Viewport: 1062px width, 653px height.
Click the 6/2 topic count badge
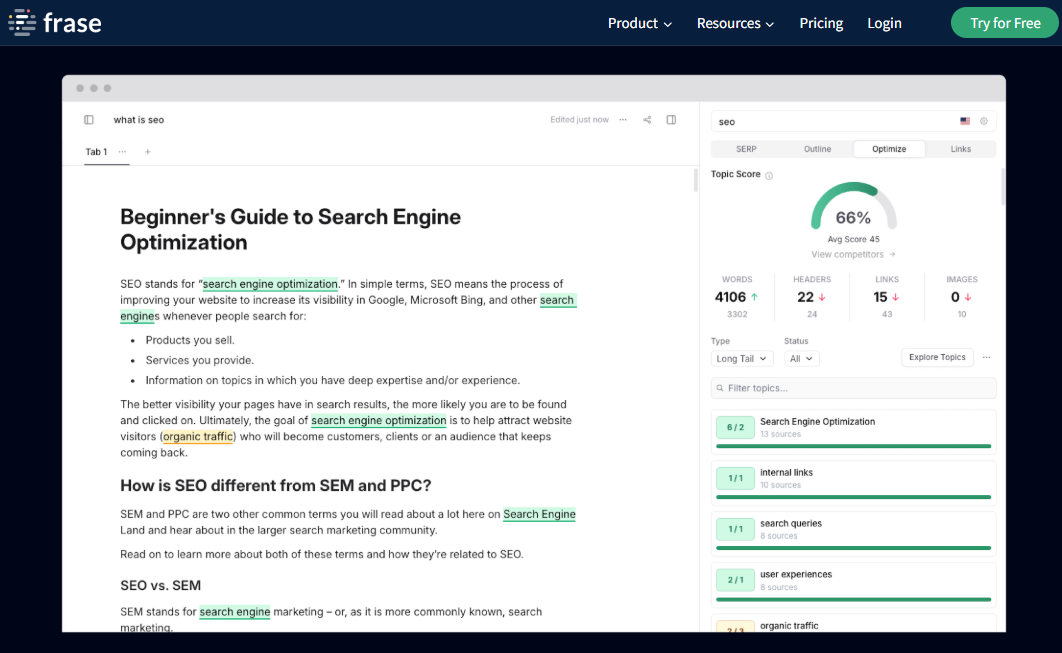pos(736,427)
